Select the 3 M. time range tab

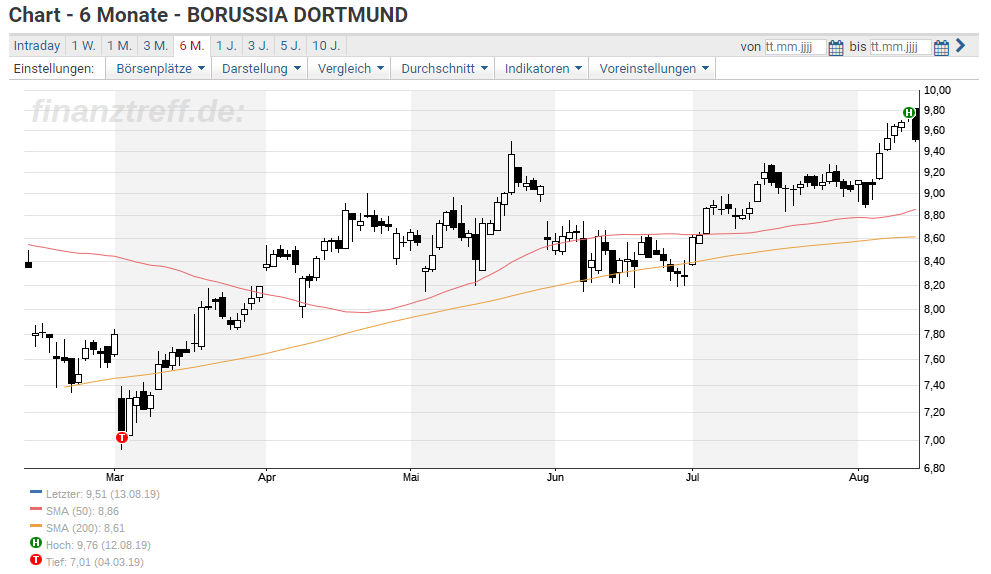click(x=155, y=46)
